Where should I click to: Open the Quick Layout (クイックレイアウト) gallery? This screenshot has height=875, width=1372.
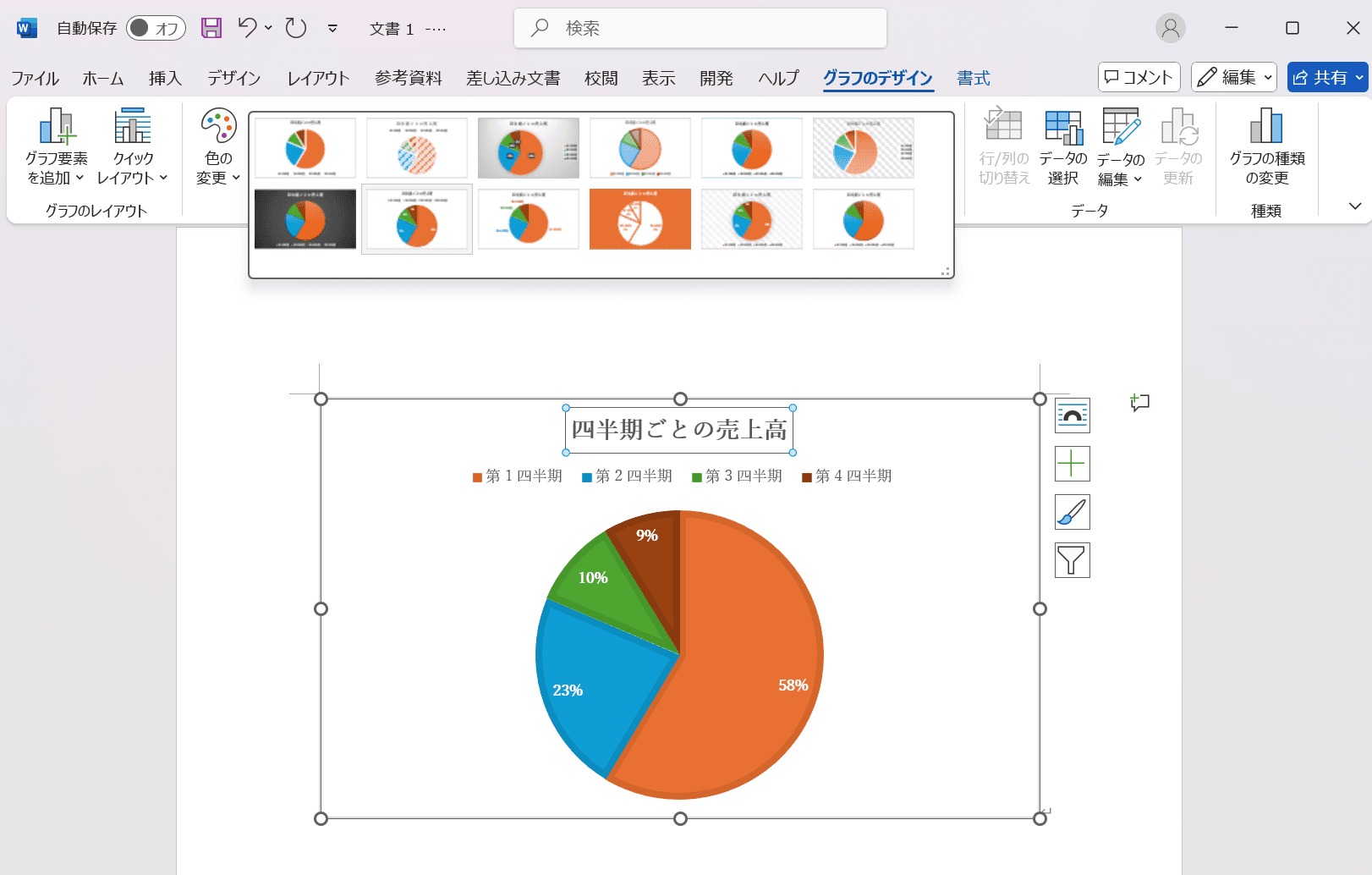pos(133,146)
